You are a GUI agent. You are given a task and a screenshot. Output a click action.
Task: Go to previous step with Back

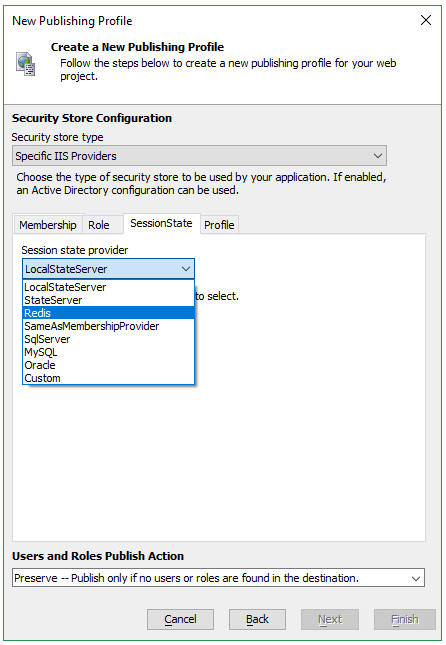pos(257,619)
